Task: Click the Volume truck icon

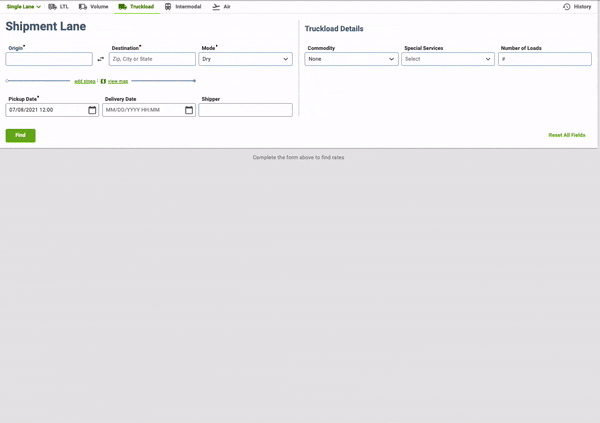Action: tap(83, 7)
